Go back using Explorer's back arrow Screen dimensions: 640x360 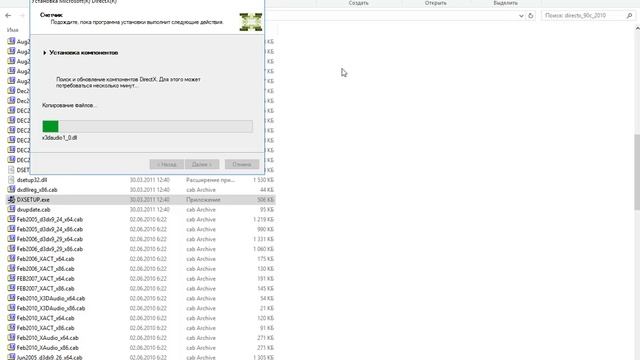8,16
